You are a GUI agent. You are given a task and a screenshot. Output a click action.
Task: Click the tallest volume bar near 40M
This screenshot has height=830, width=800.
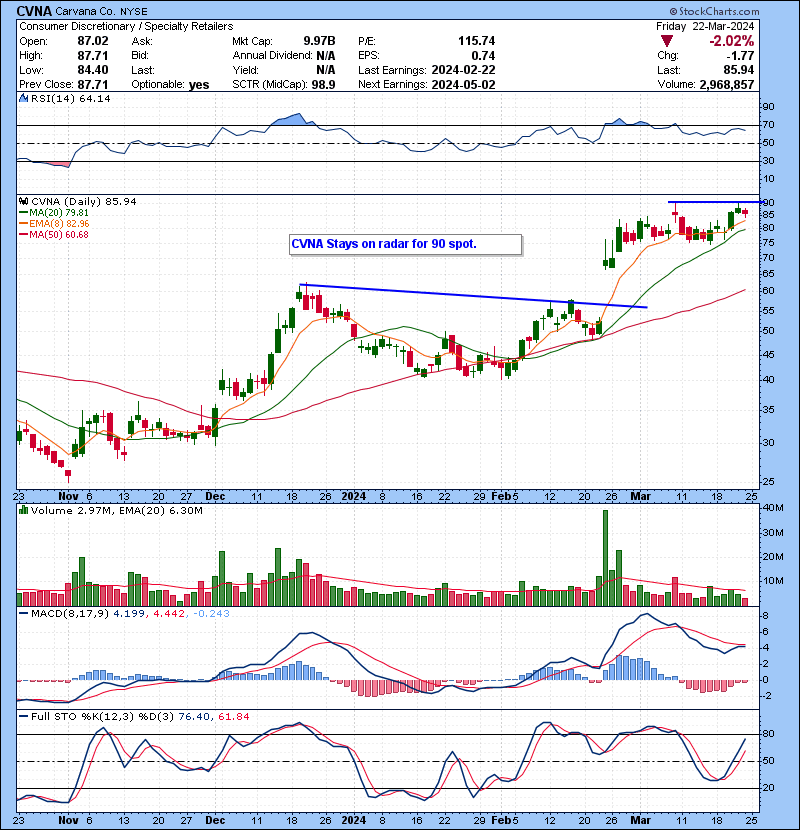[x=605, y=558]
